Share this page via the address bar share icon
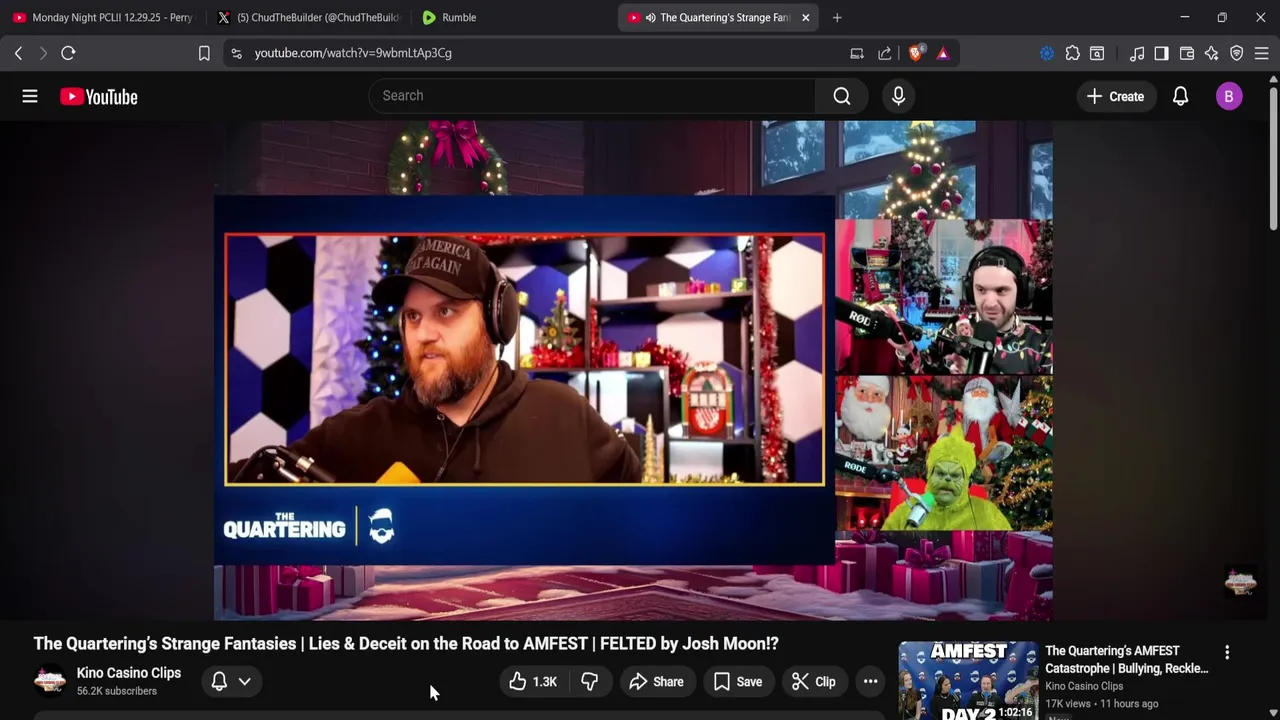Viewport: 1280px width, 720px height. (x=885, y=53)
